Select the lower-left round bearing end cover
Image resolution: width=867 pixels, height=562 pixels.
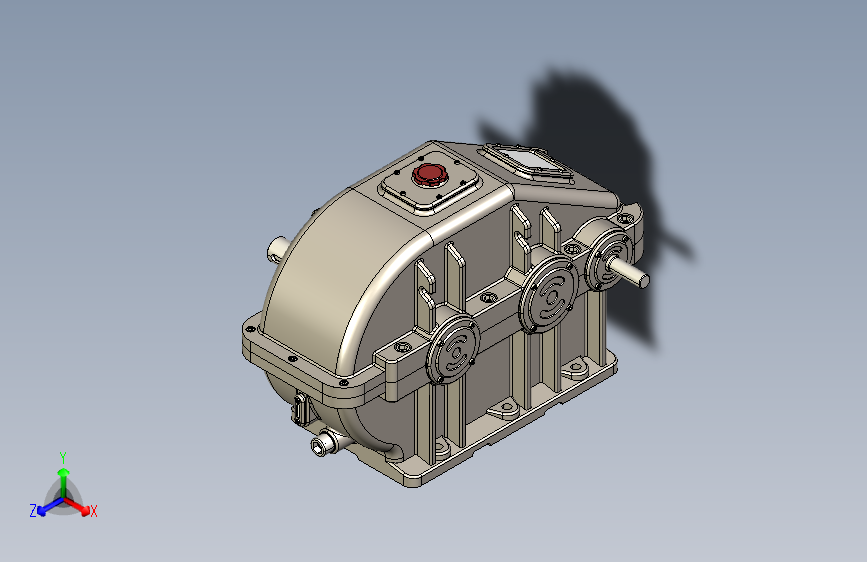click(453, 350)
